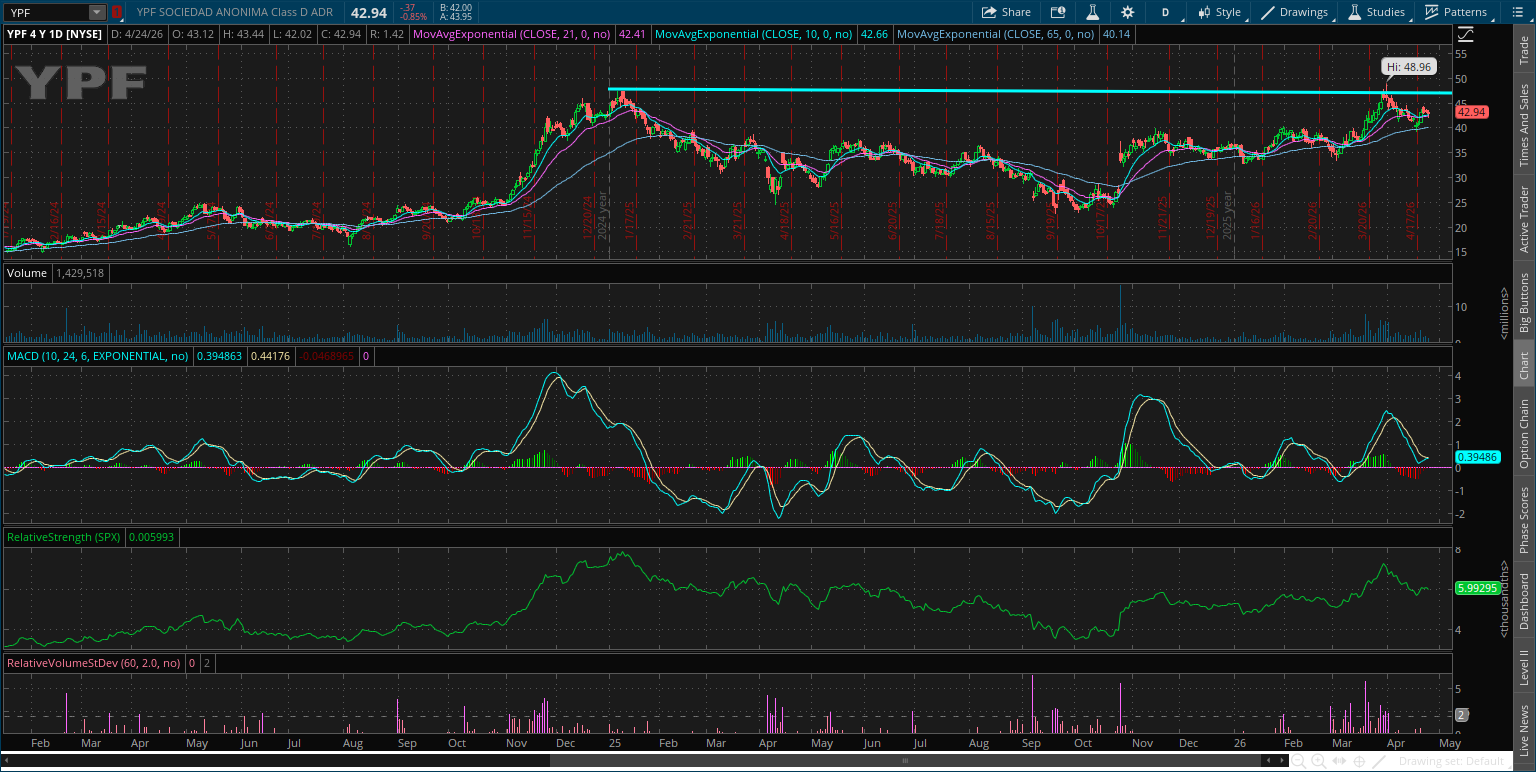
Task: Click the RelativeVolumeStDev study label
Action: click(x=94, y=663)
